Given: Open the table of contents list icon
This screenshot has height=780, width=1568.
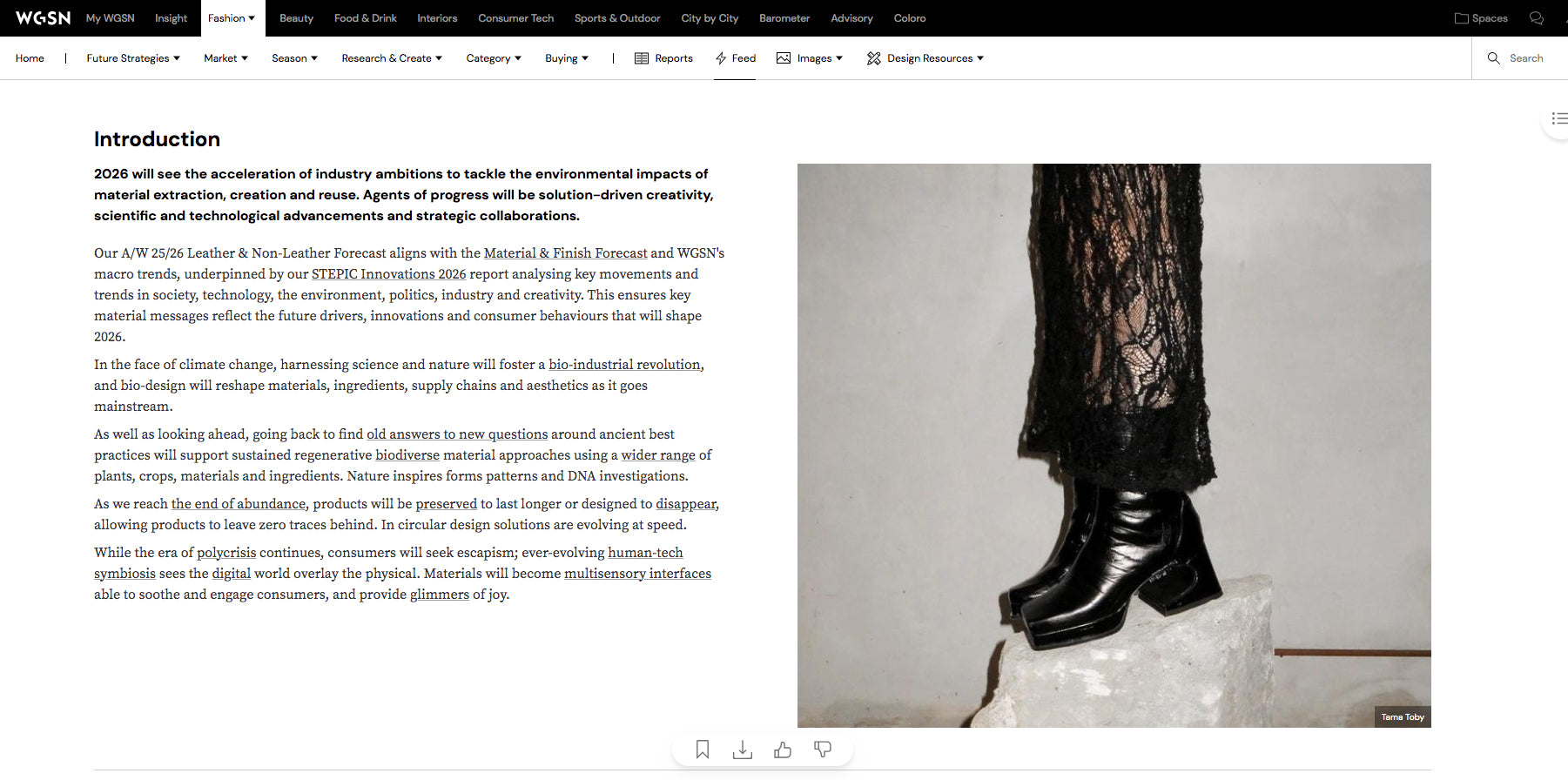Looking at the screenshot, I should click(1558, 118).
